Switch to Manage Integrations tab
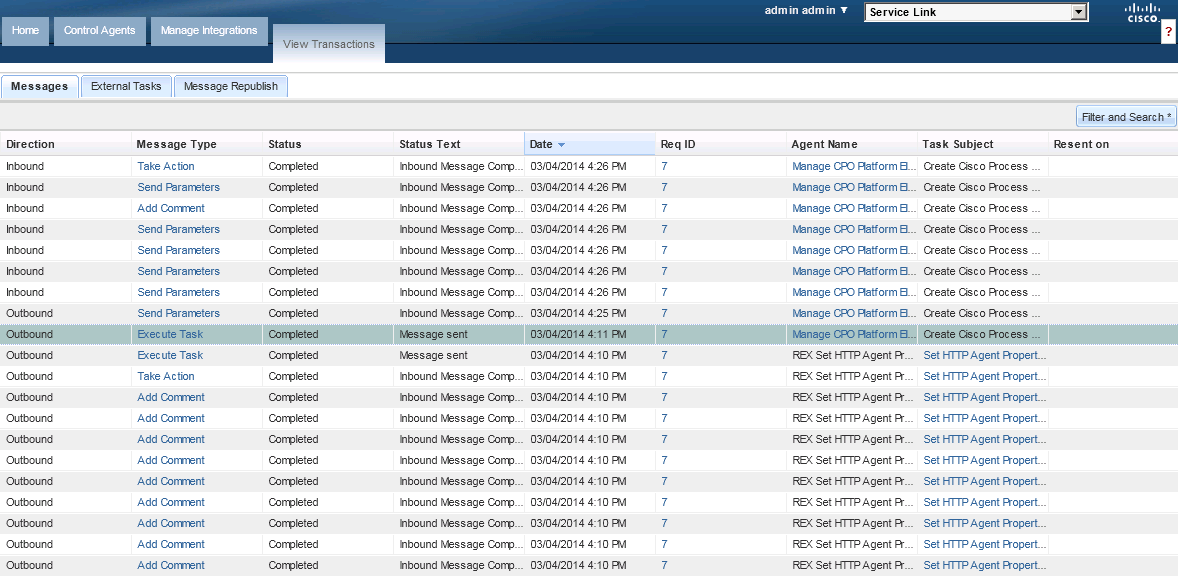 [209, 31]
